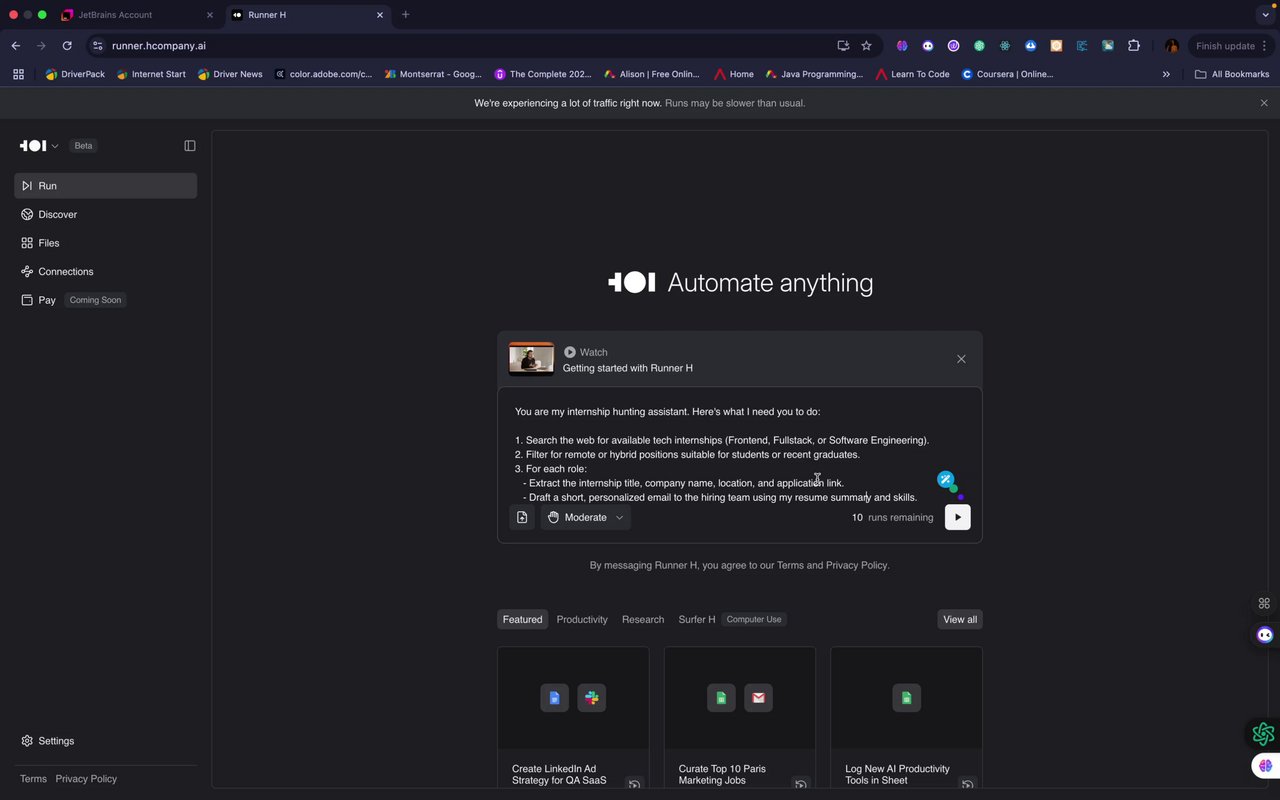
Task: Open the Terms link in sidebar footer
Action: (33, 779)
